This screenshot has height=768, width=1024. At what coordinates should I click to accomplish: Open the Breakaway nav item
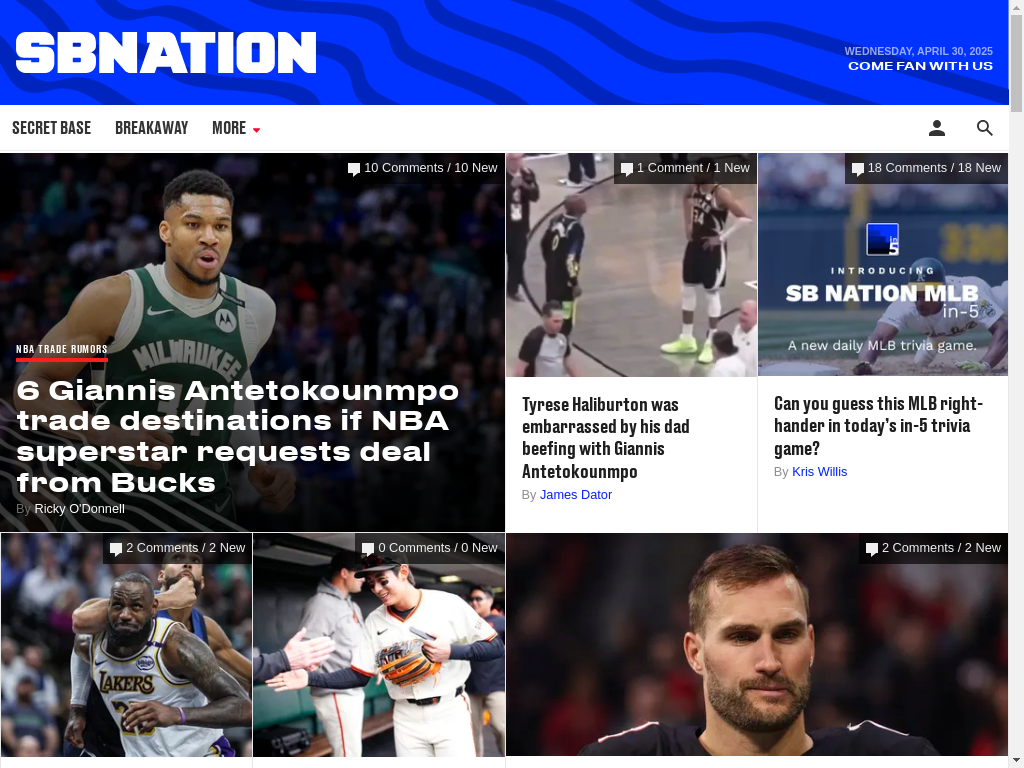[152, 128]
